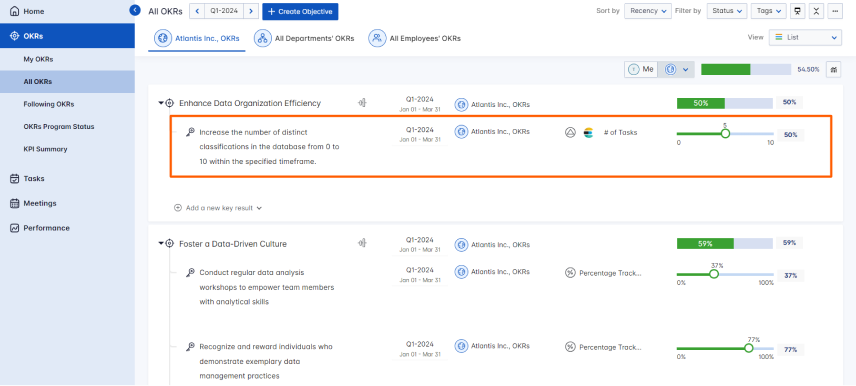This screenshot has height=386, width=856.
Task: Click the collapse-all icon in top toolbar
Action: click(816, 11)
